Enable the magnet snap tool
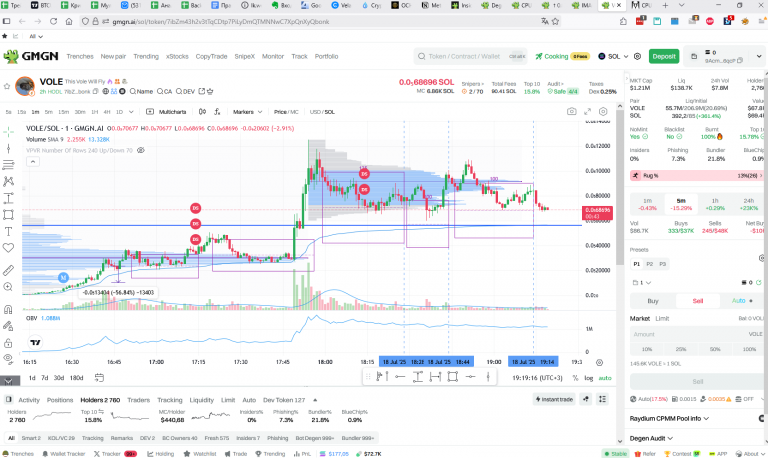The height and width of the screenshot is (458, 768). (8, 310)
